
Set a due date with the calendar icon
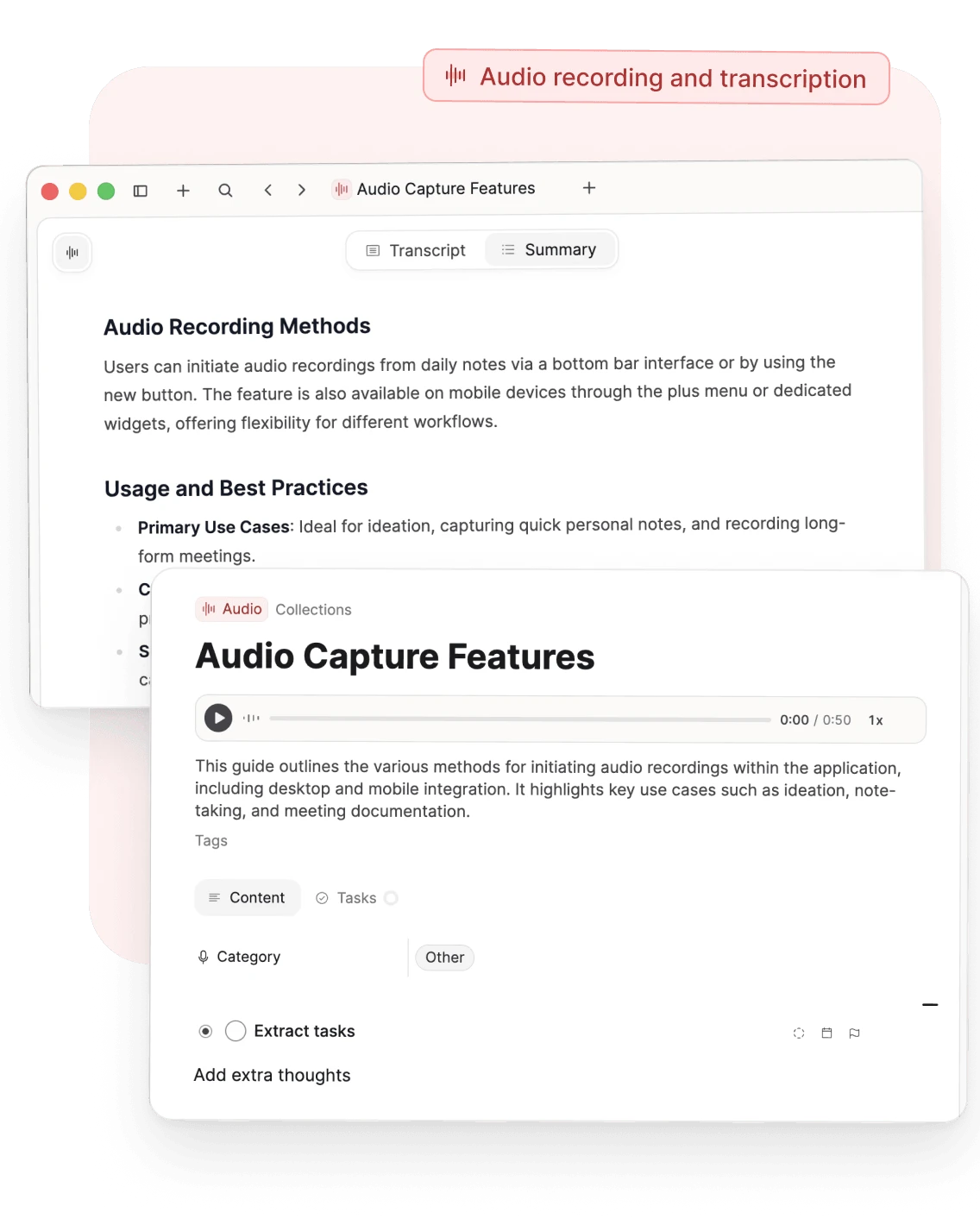[826, 1033]
